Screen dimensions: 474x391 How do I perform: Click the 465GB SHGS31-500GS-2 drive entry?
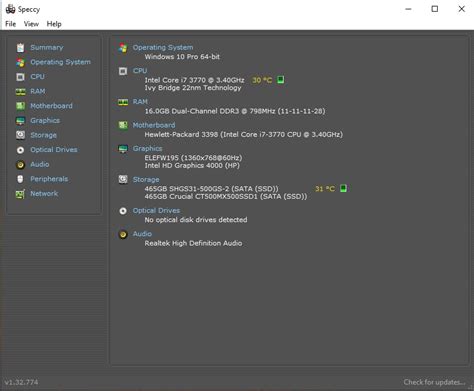point(211,189)
